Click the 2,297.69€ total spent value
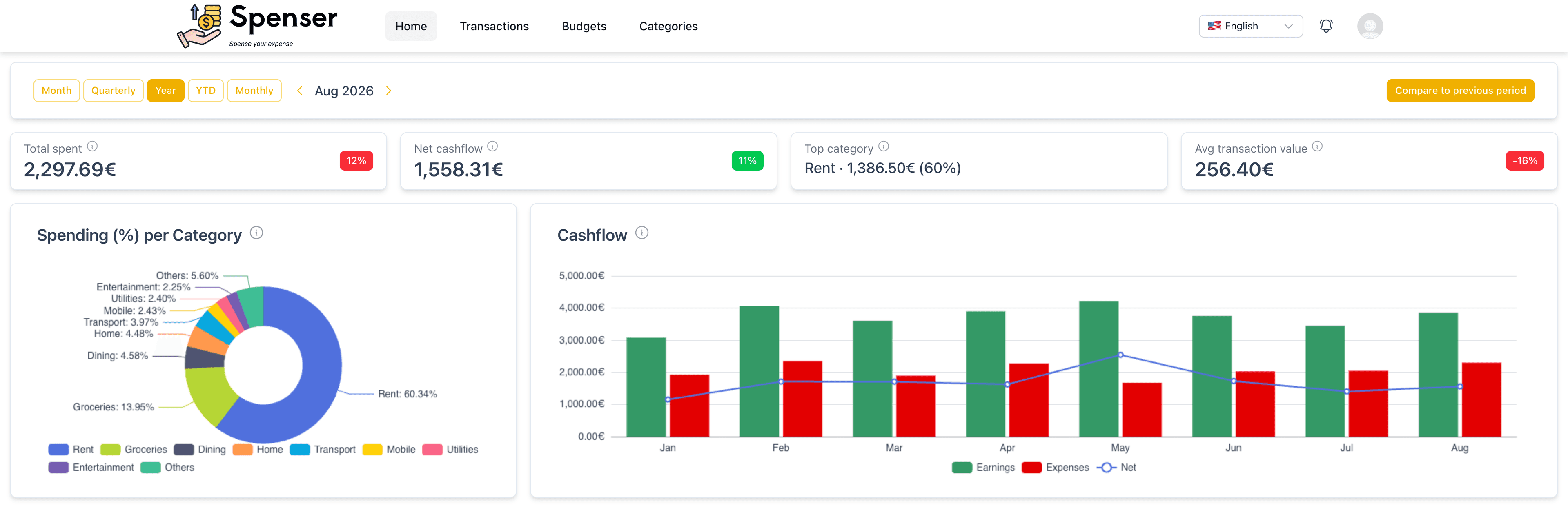This screenshot has height=510, width=1568. pos(70,170)
